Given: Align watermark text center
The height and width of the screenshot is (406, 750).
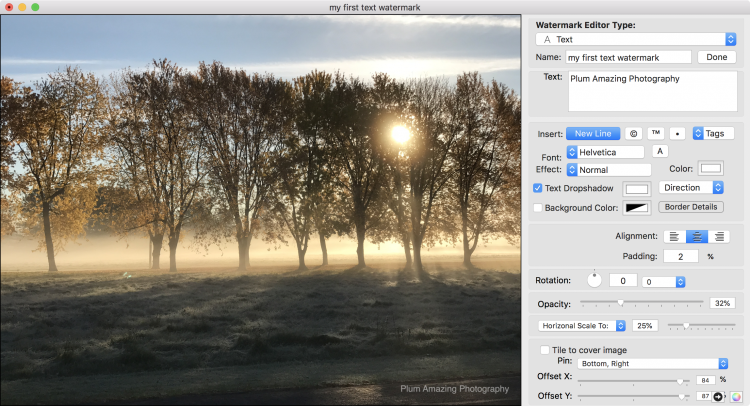Looking at the screenshot, I should (x=696, y=237).
